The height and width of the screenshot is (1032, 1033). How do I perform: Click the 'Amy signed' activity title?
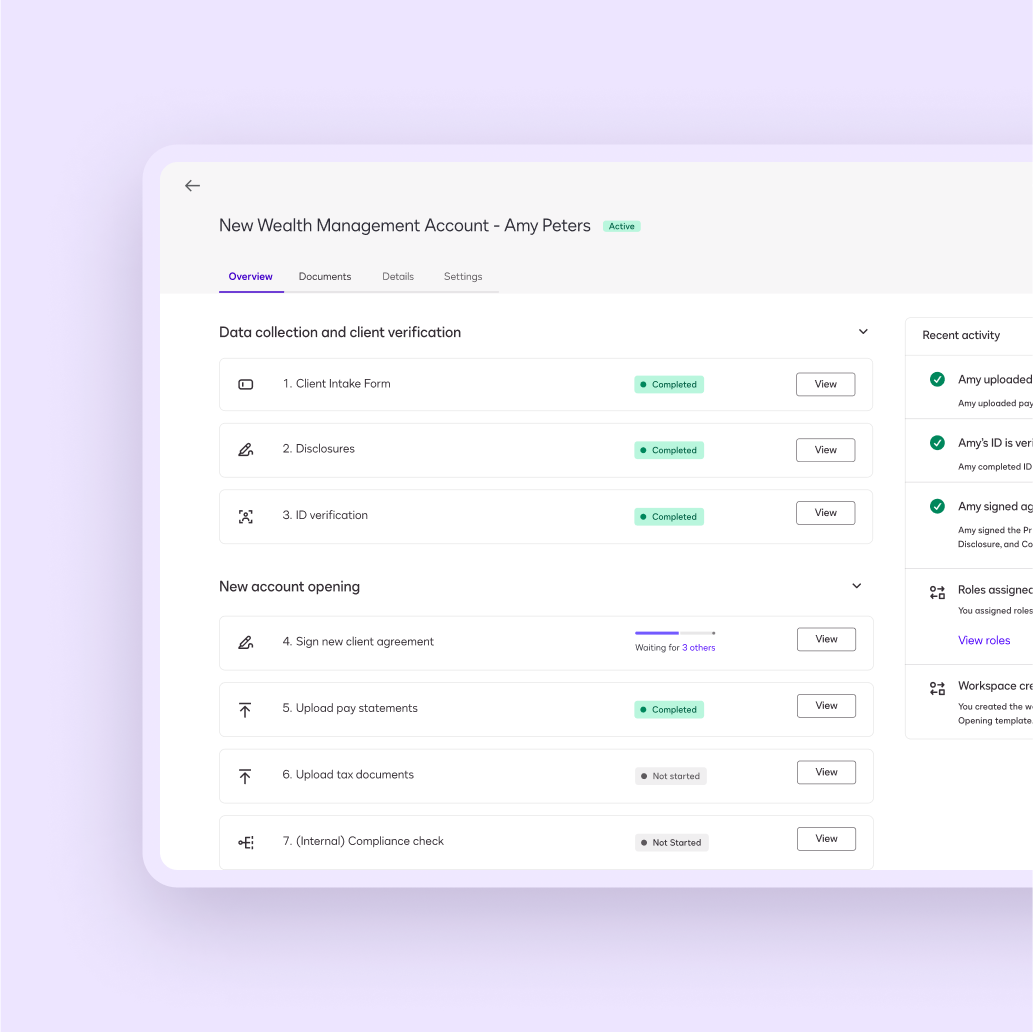[x=995, y=506]
